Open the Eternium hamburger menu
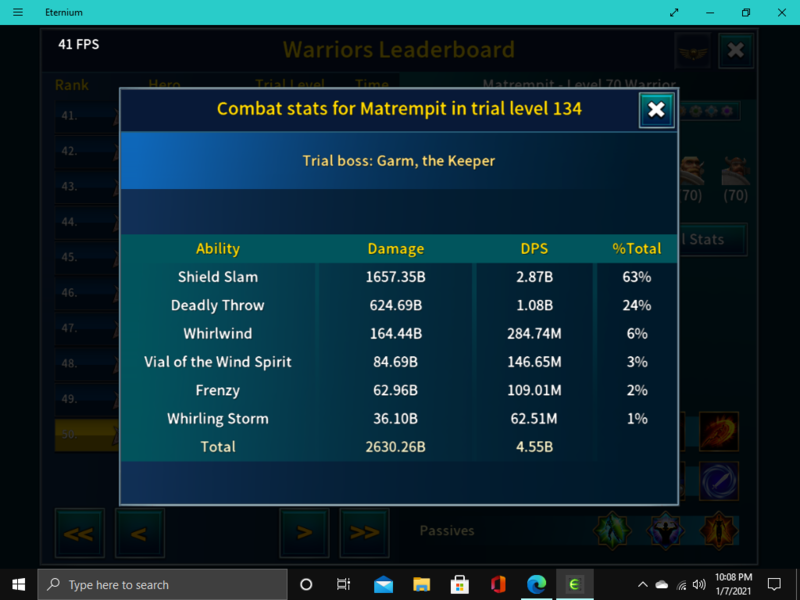This screenshot has height=600, width=800. point(18,12)
